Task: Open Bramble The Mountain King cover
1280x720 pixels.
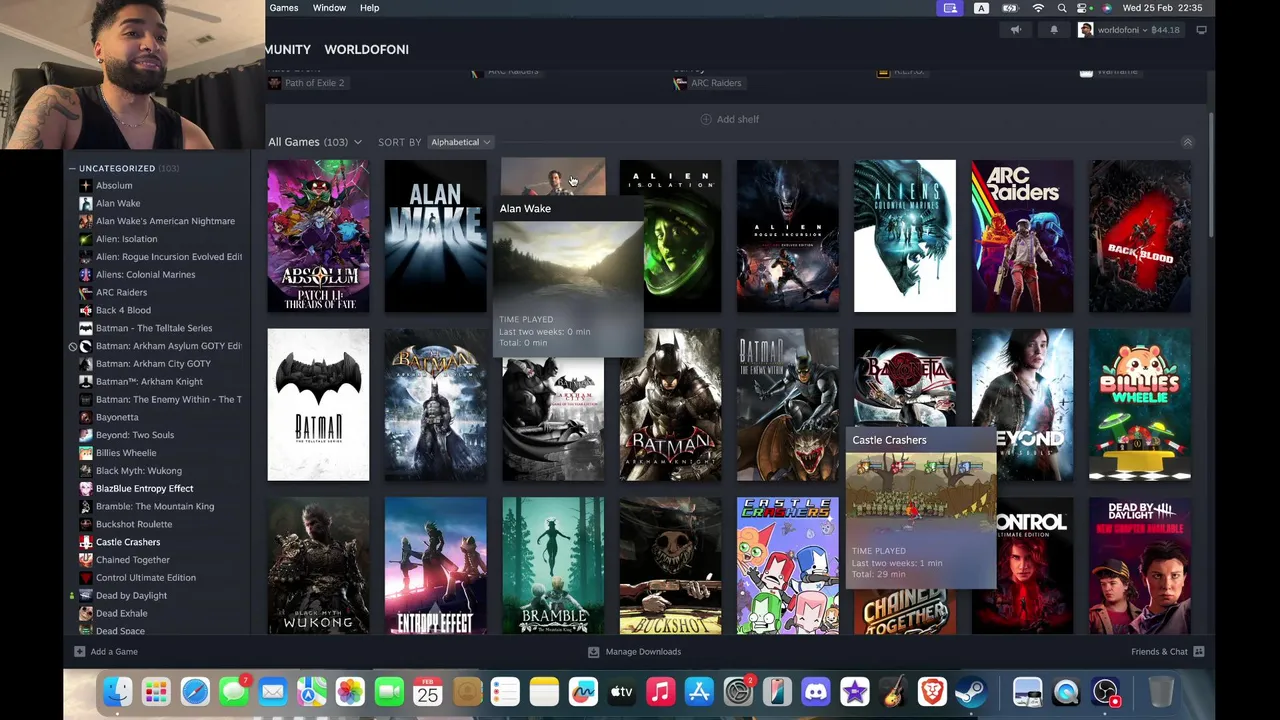Action: tap(553, 566)
